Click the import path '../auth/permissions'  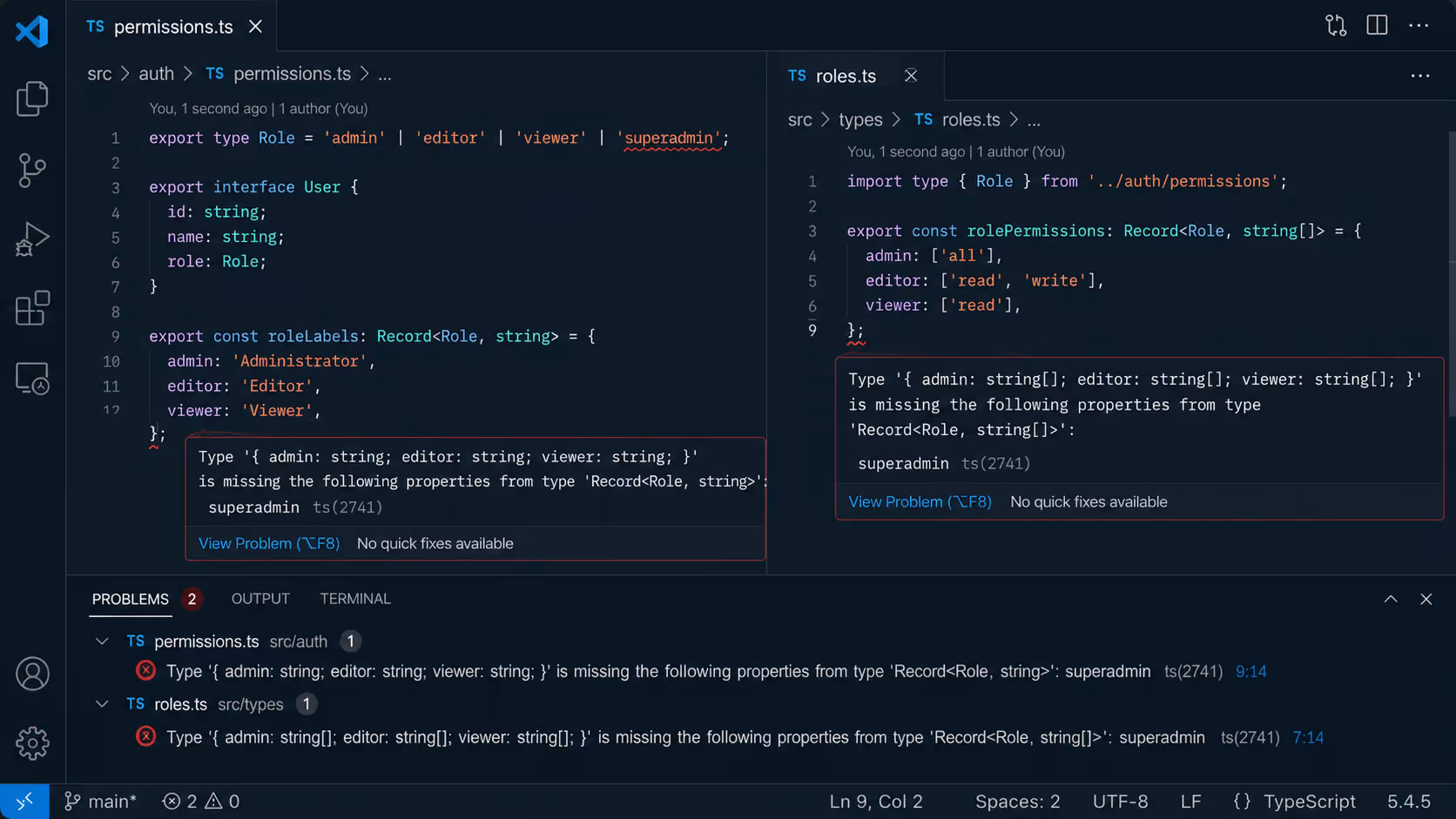click(1183, 181)
